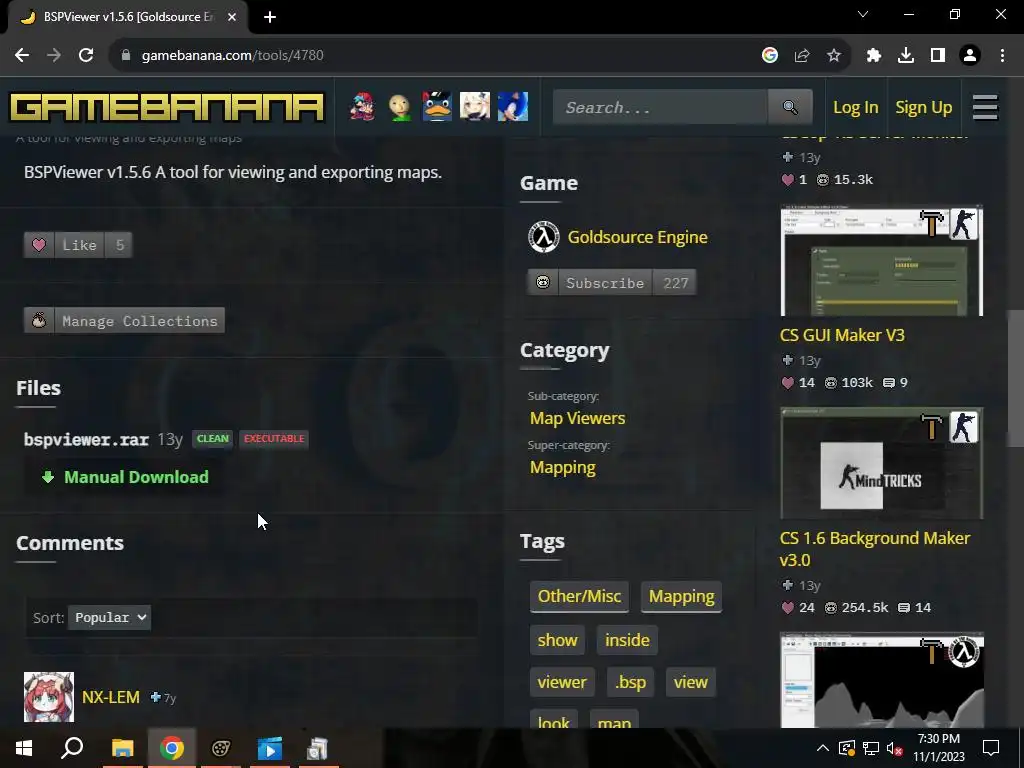
Task: Open CS 1.6 Background Maker v3.0 link
Action: click(x=874, y=549)
